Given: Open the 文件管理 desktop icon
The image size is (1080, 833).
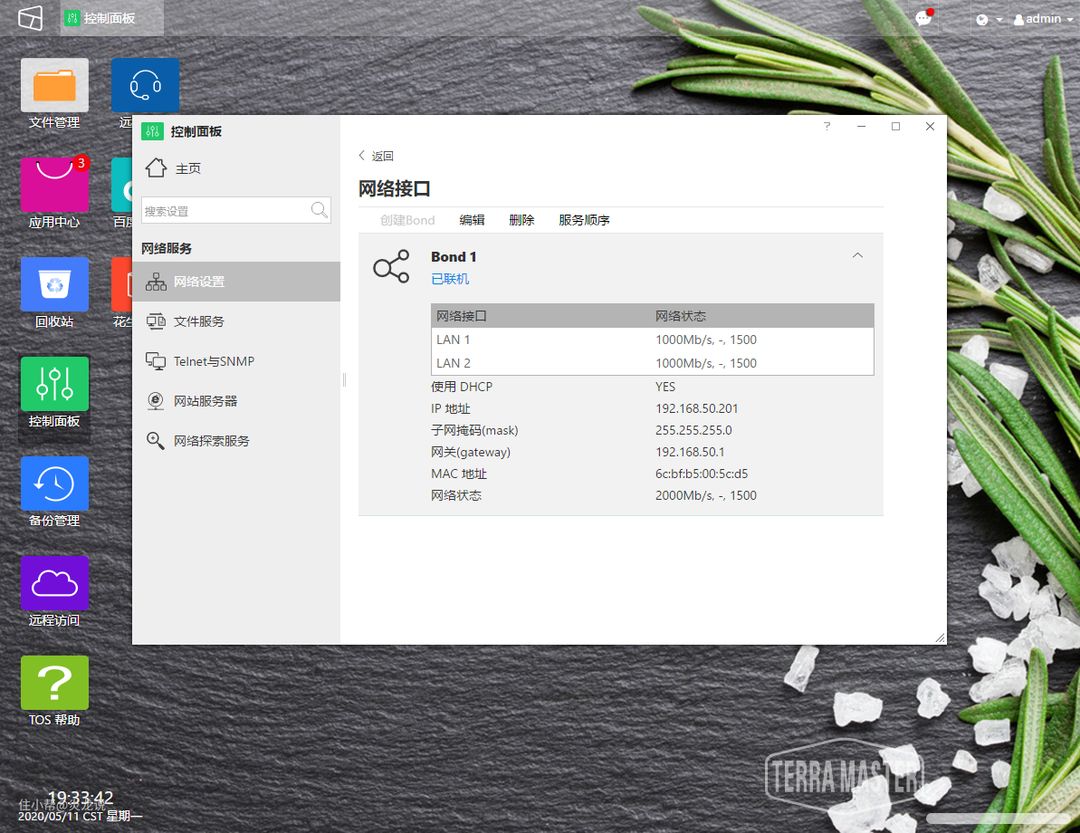Looking at the screenshot, I should coord(55,86).
